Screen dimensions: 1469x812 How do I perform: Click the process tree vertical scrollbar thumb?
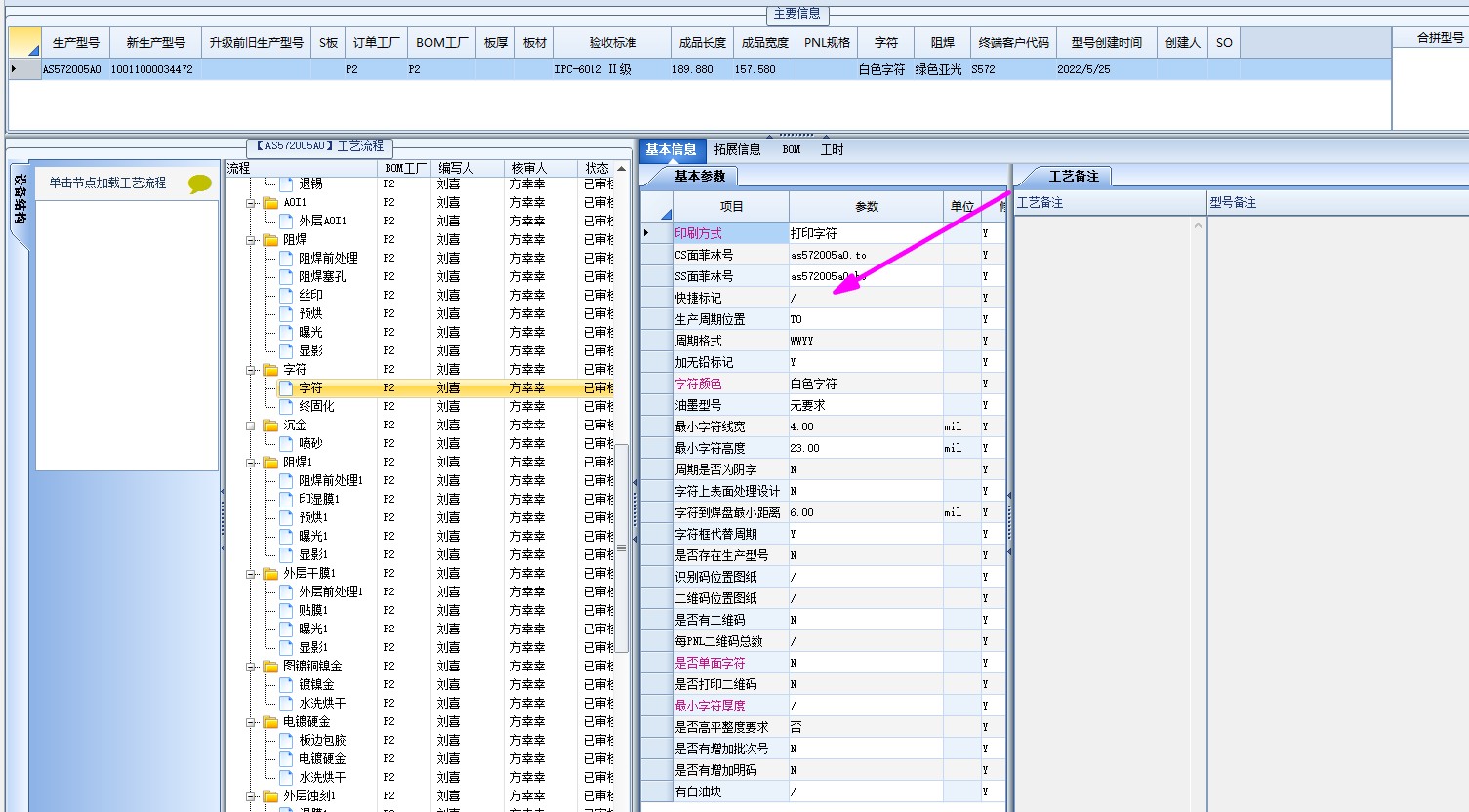pyautogui.click(x=621, y=548)
